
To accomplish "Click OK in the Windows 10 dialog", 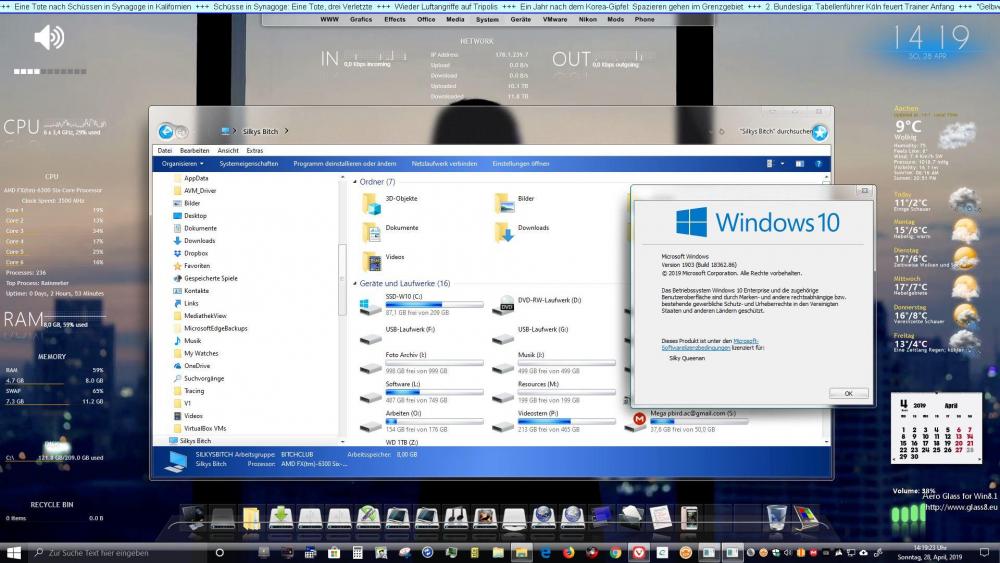I will (848, 393).
